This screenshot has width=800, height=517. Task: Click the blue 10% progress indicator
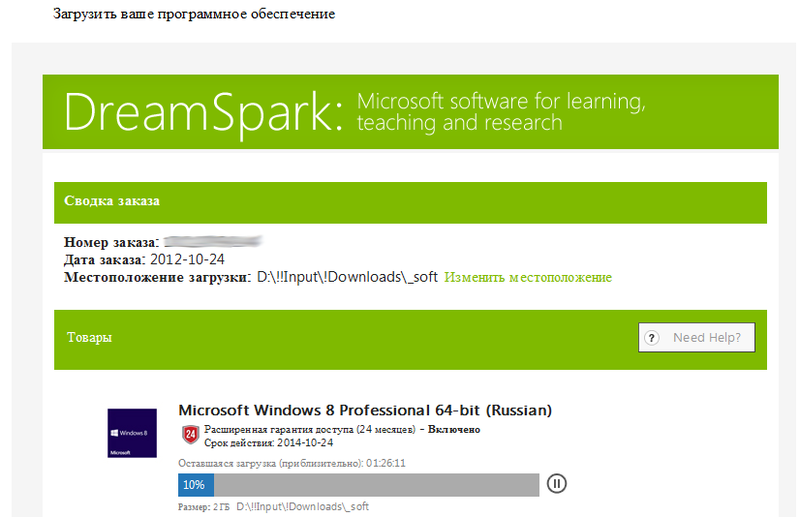coord(194,485)
